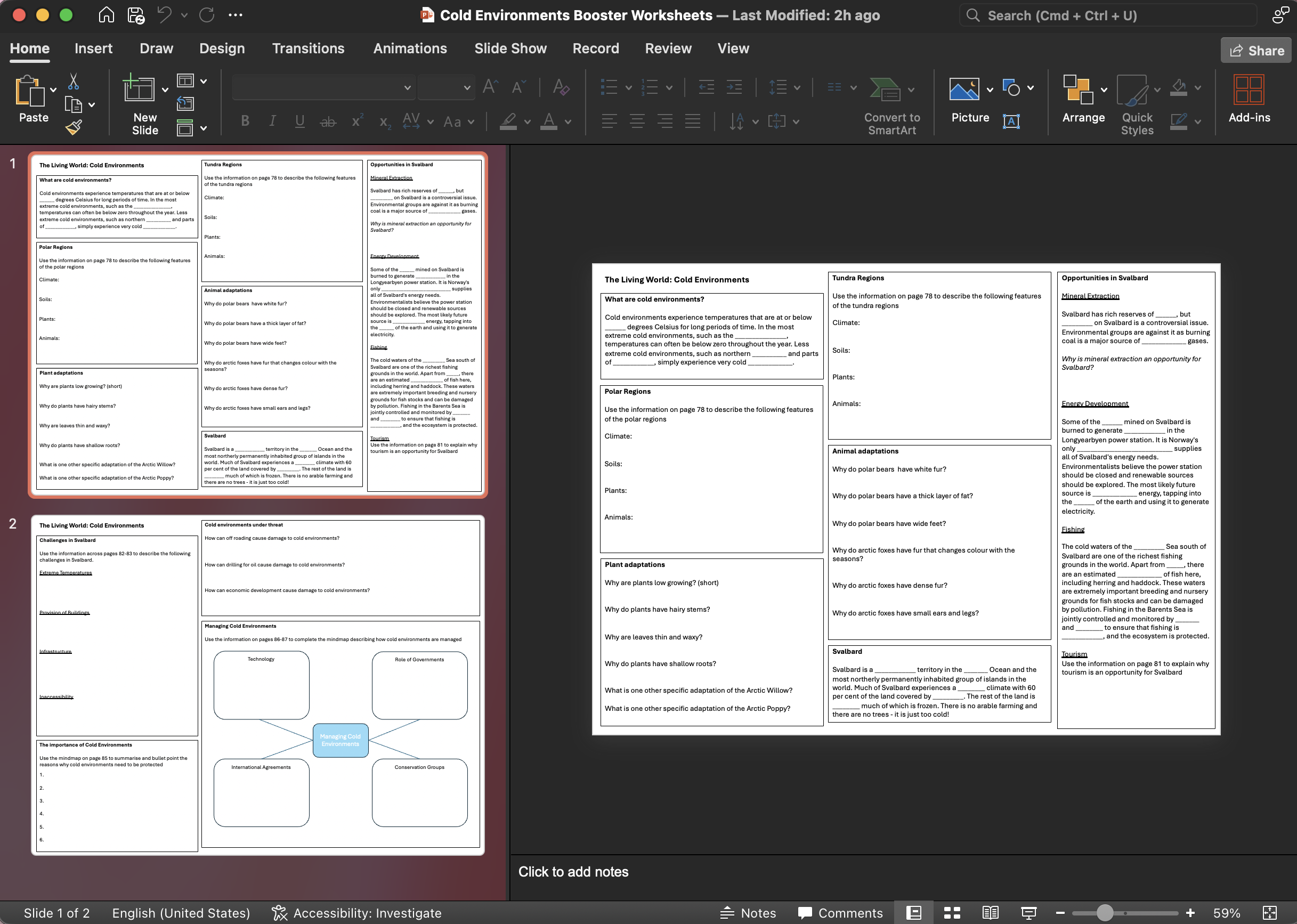Switch to the Design tab
This screenshot has width=1297, height=924.
tap(221, 48)
